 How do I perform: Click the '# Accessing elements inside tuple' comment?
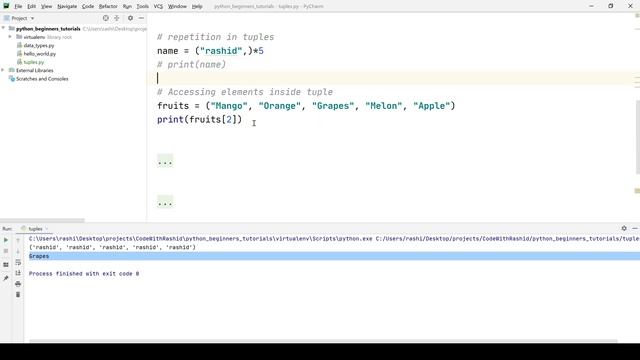tap(245, 92)
